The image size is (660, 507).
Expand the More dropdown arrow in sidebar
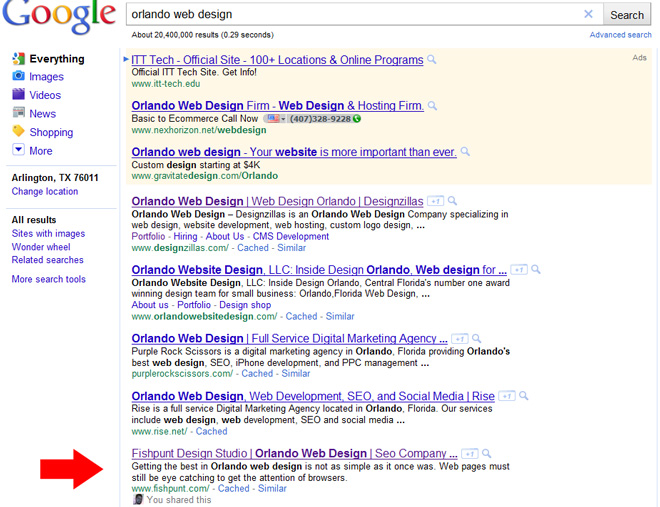(x=19, y=149)
